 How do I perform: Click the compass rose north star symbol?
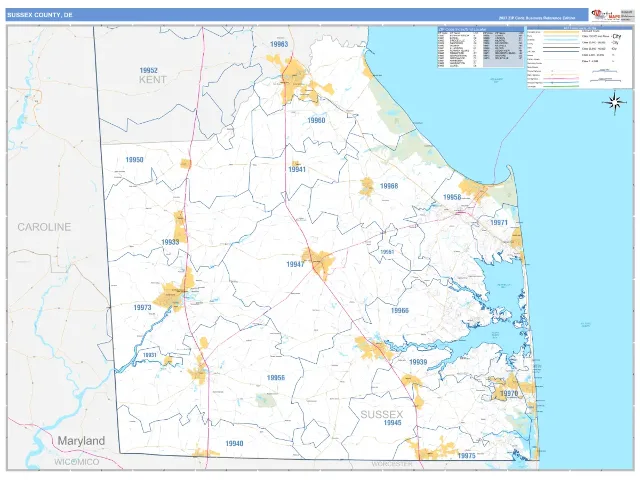615,102
